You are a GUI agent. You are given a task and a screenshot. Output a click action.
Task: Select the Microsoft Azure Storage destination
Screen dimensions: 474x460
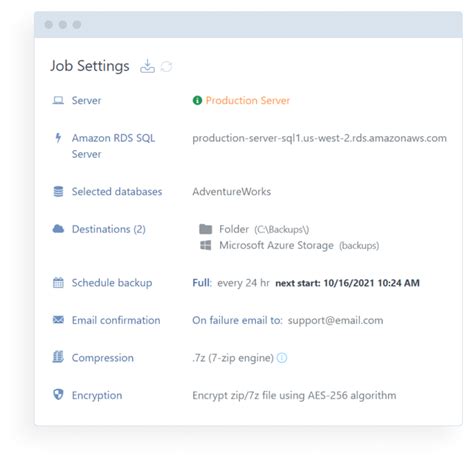289,245
